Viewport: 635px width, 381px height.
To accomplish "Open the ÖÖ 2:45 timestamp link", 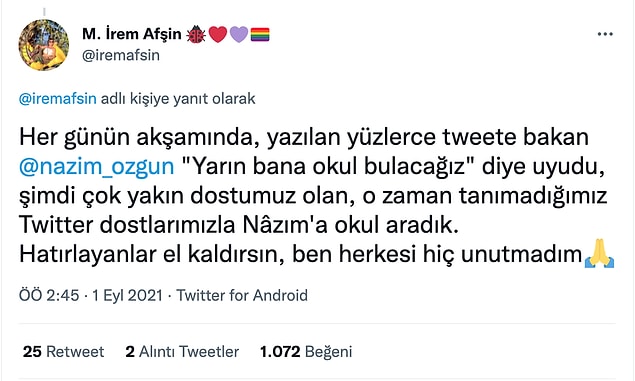I will [x=49, y=295].
